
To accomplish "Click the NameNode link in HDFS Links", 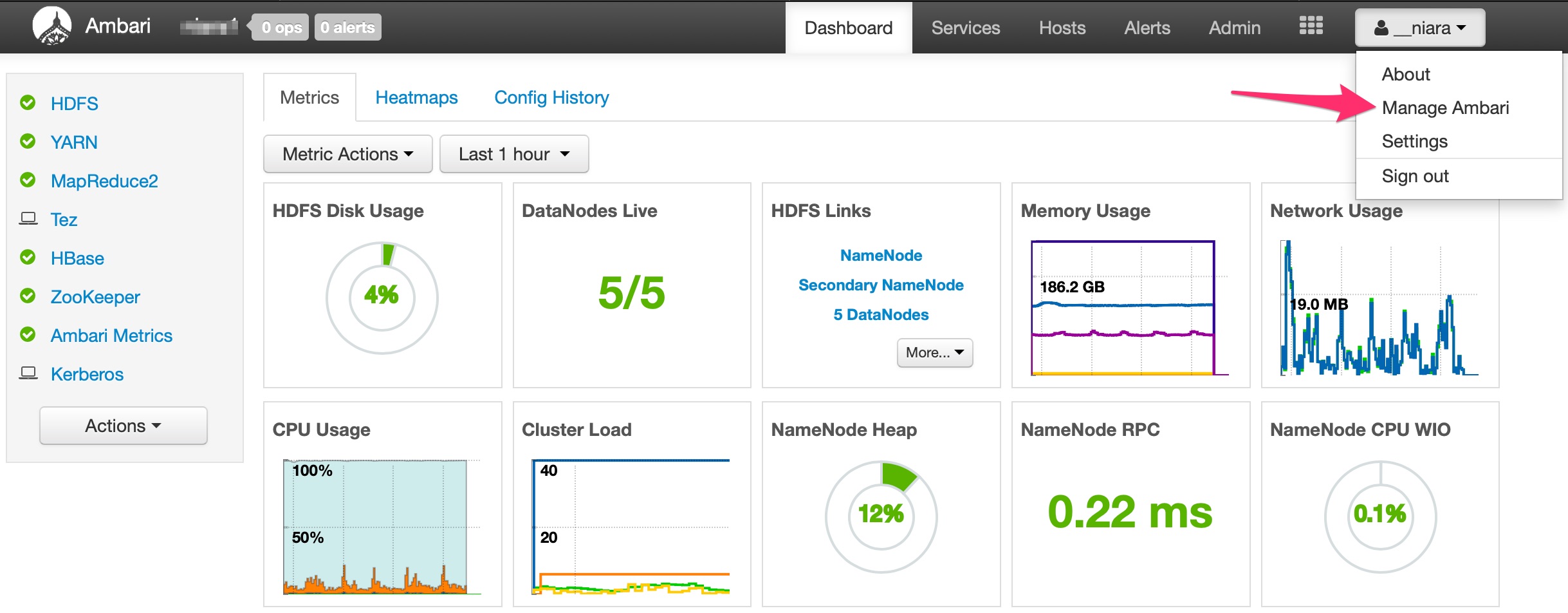I will pos(881,255).
